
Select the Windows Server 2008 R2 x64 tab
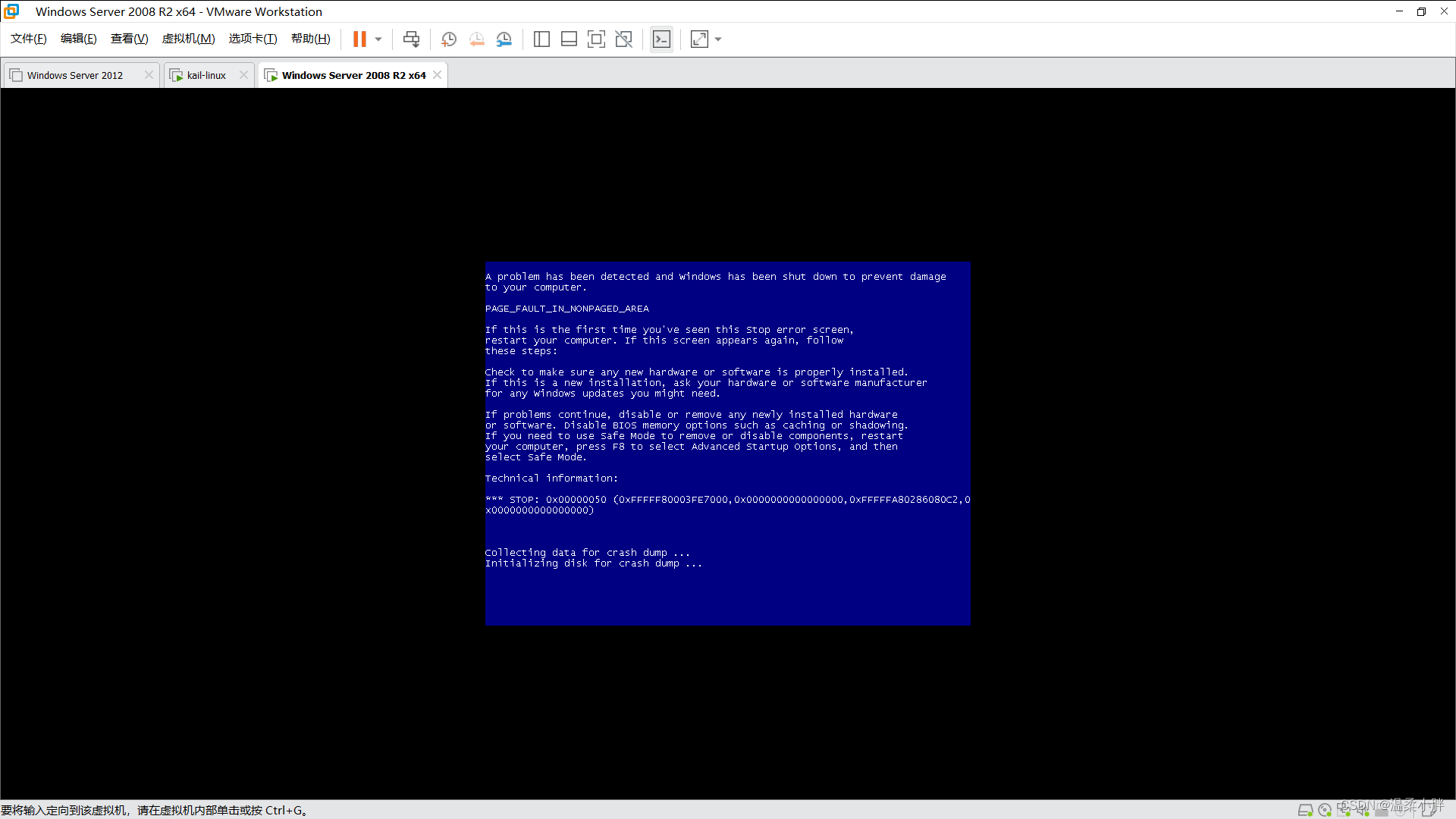353,75
